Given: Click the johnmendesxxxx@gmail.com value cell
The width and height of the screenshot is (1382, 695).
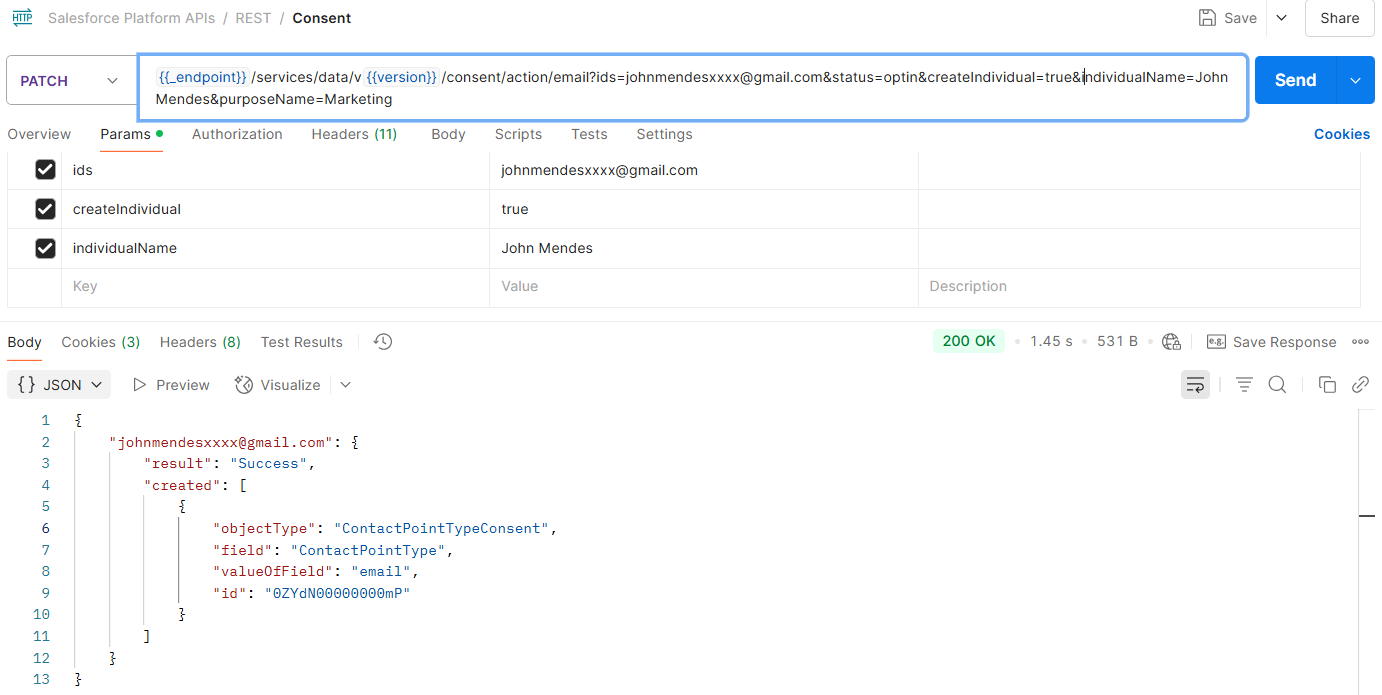Looking at the screenshot, I should (704, 170).
